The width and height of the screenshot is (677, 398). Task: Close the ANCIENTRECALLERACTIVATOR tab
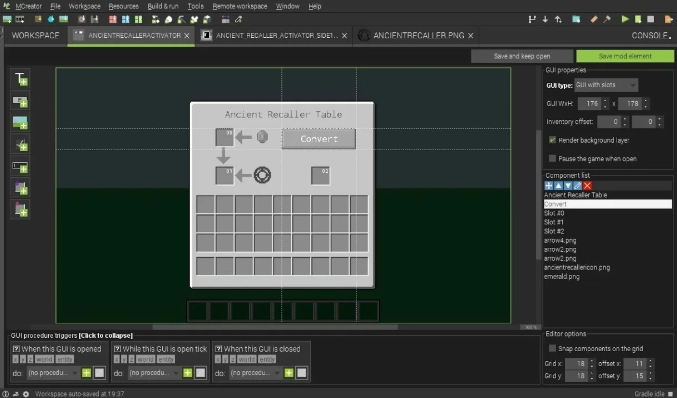click(x=187, y=35)
